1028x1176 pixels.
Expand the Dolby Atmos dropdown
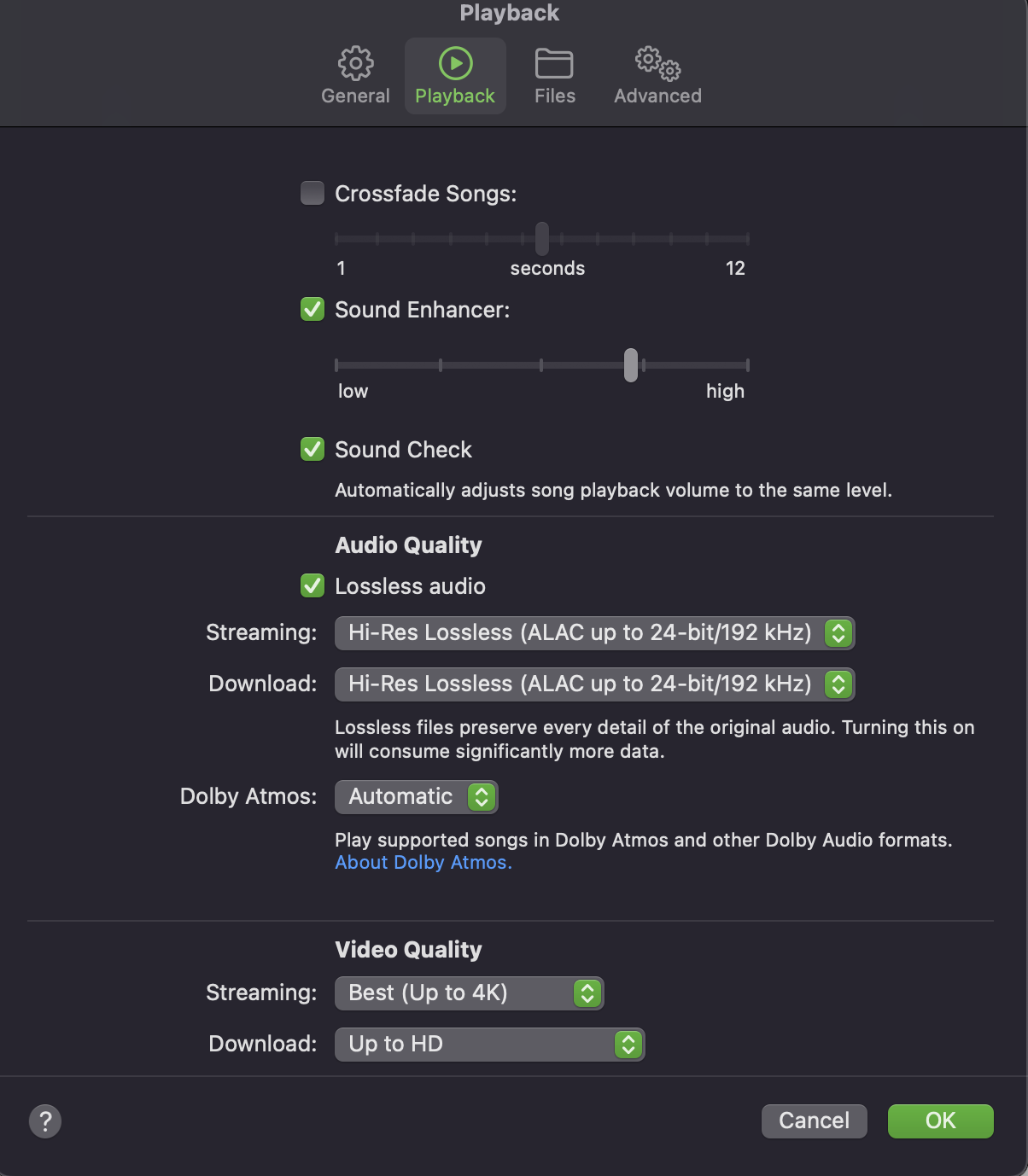416,796
